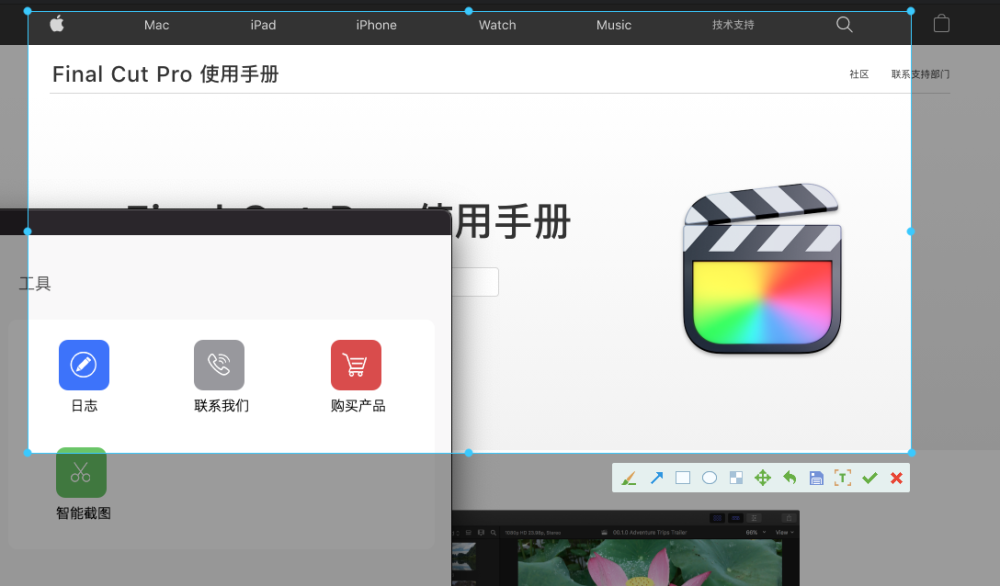Open the Mac menu item
The height and width of the screenshot is (586, 1000).
pos(156,25)
